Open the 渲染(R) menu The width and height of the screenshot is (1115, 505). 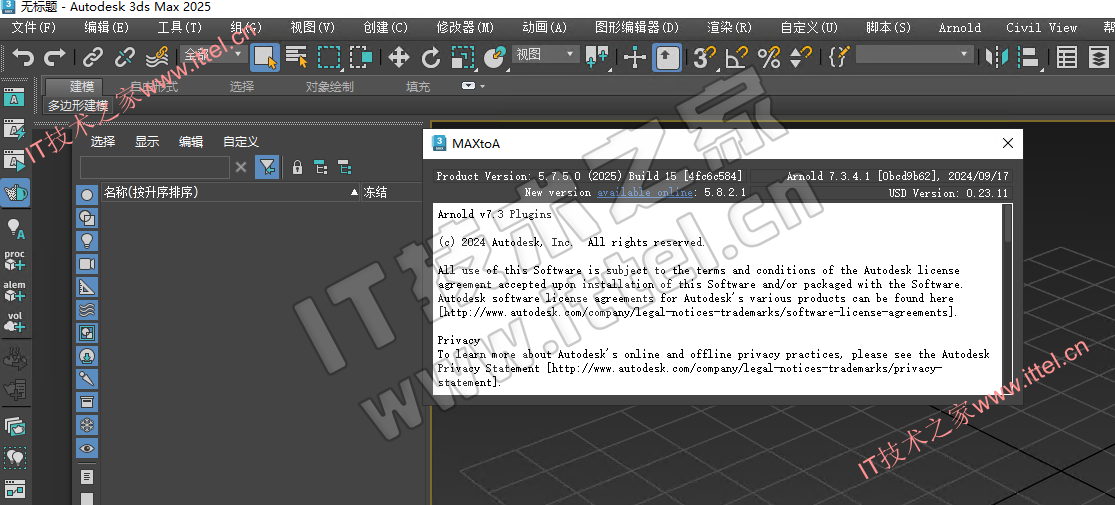coord(729,28)
